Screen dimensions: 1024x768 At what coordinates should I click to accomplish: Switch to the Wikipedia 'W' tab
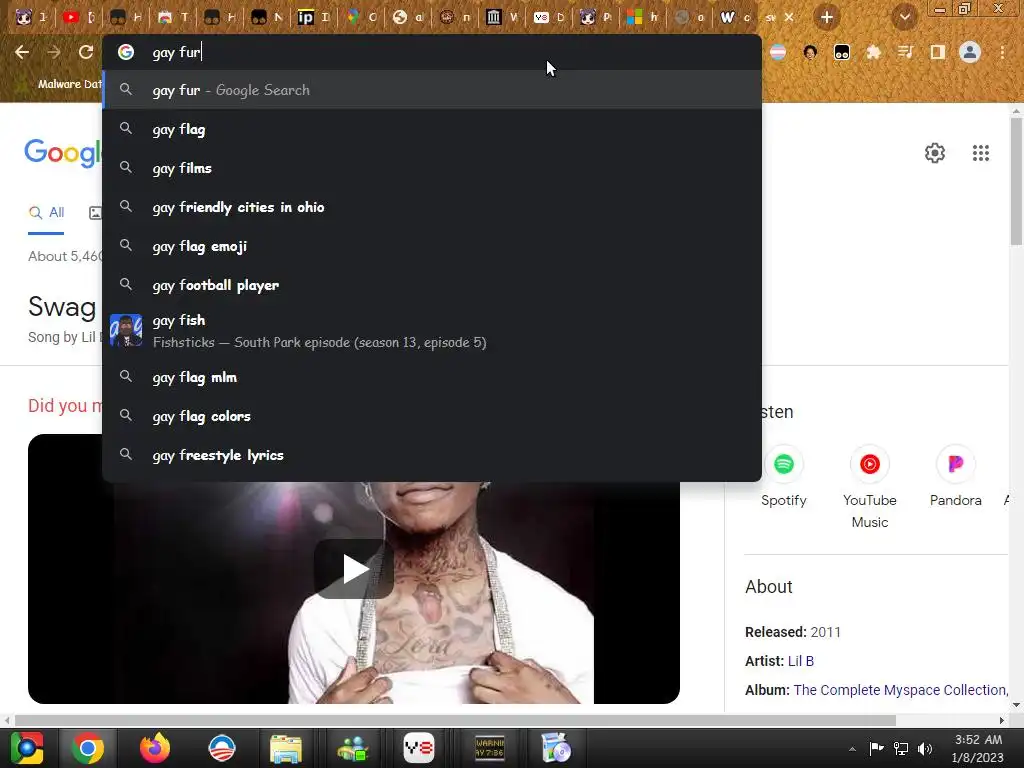point(736,18)
